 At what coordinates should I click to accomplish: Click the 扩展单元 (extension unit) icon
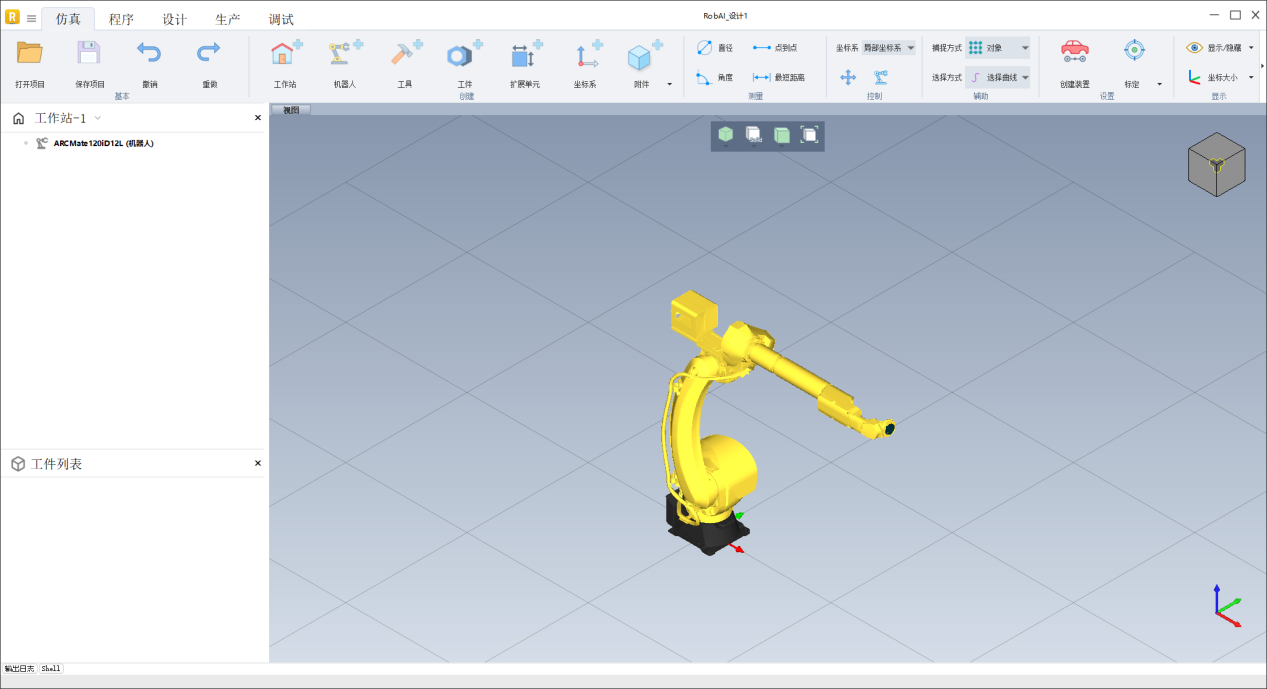tap(525, 56)
